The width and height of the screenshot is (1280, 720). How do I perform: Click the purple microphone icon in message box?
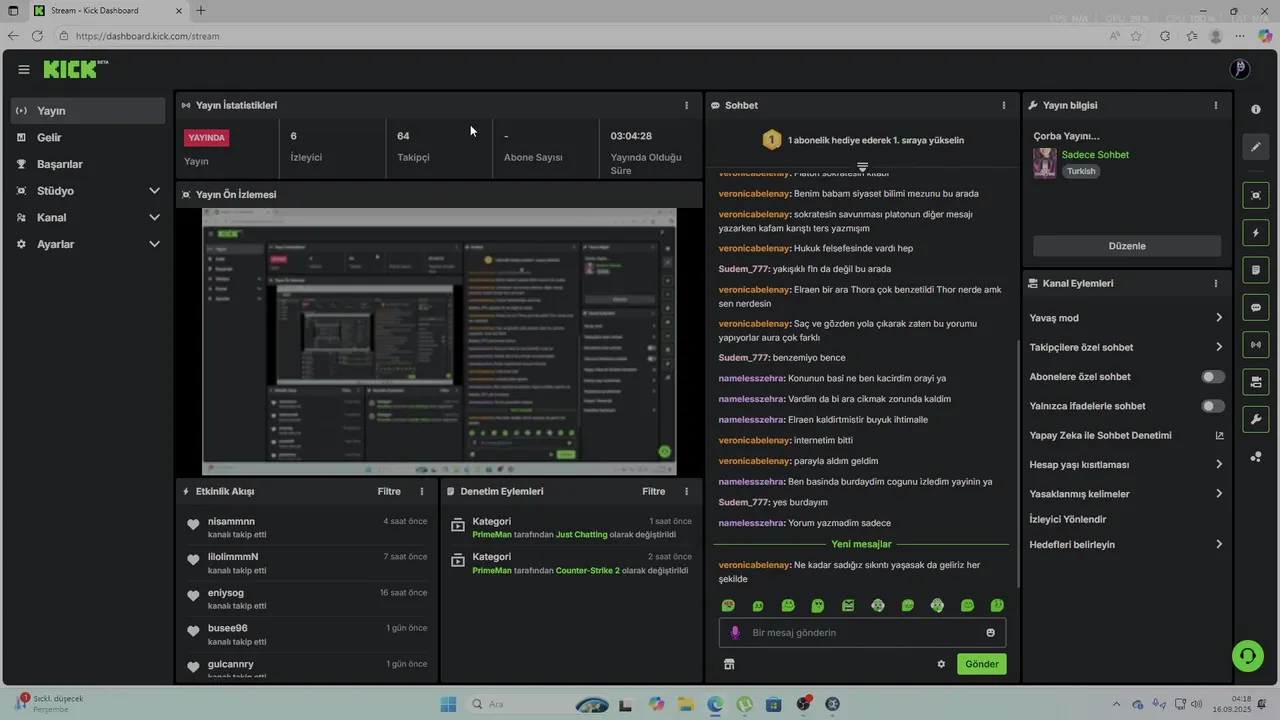735,633
